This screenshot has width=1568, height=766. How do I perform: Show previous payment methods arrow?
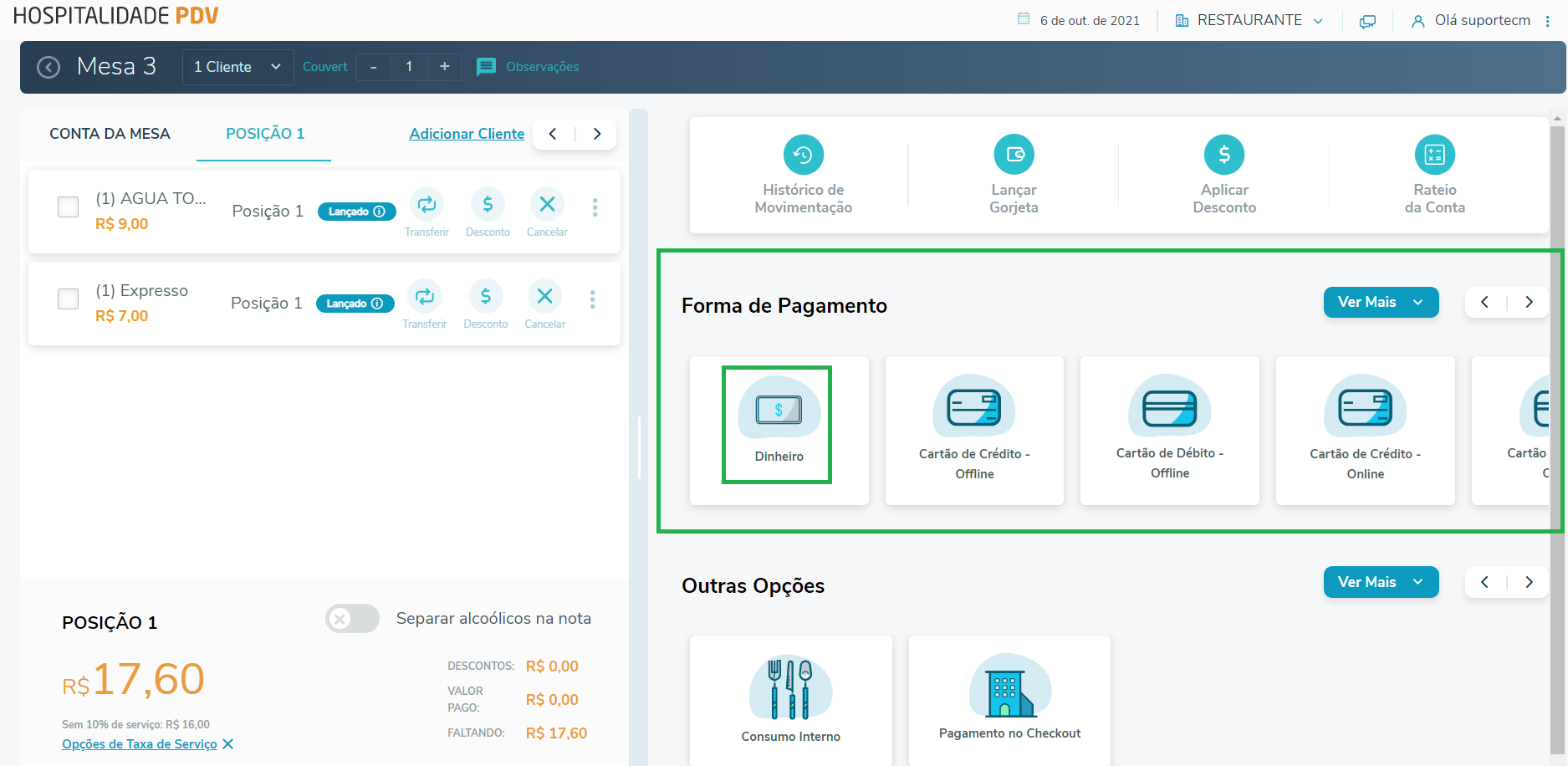(1485, 302)
